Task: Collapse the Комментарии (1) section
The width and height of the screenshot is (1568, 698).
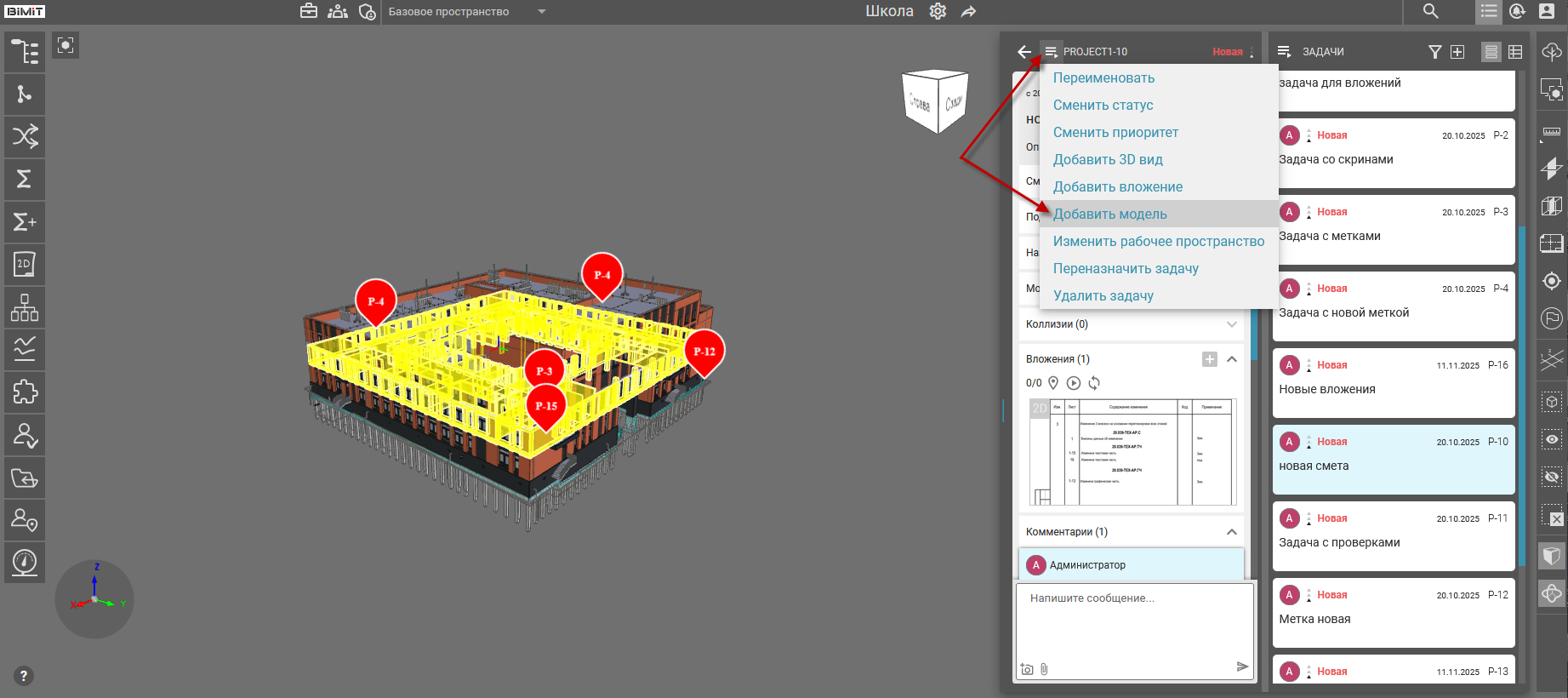Action: pos(1231,532)
